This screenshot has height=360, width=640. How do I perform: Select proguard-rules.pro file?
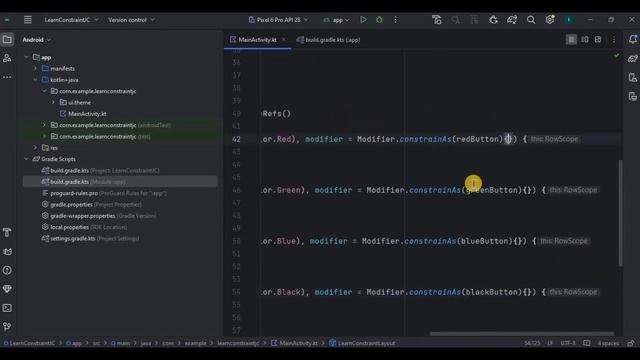pyautogui.click(x=104, y=193)
